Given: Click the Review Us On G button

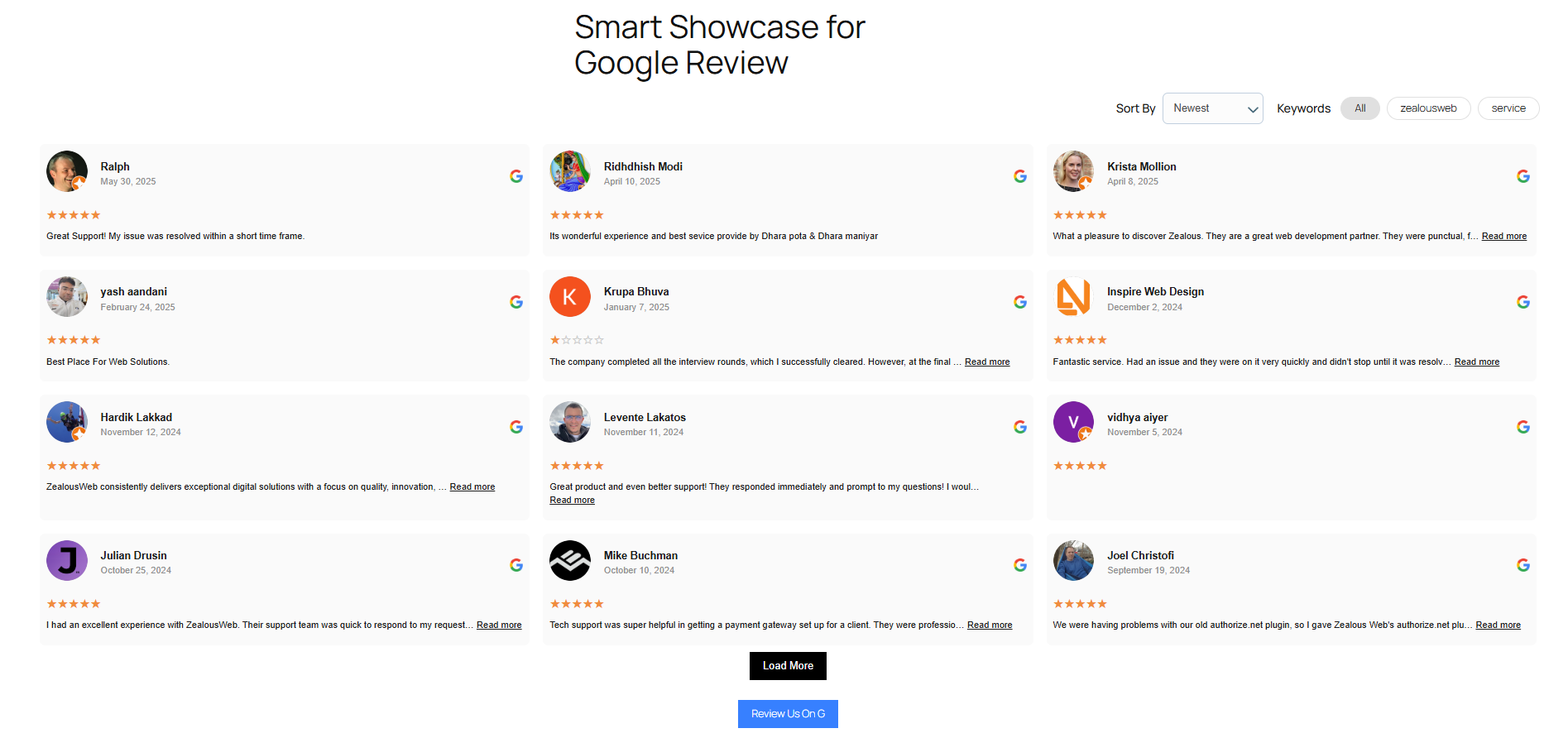Looking at the screenshot, I should (788, 714).
